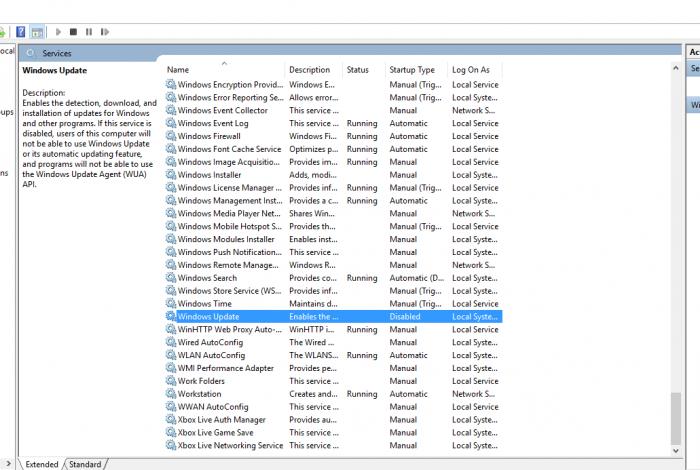Select Windows Store Service (WS...) name

pos(229,291)
